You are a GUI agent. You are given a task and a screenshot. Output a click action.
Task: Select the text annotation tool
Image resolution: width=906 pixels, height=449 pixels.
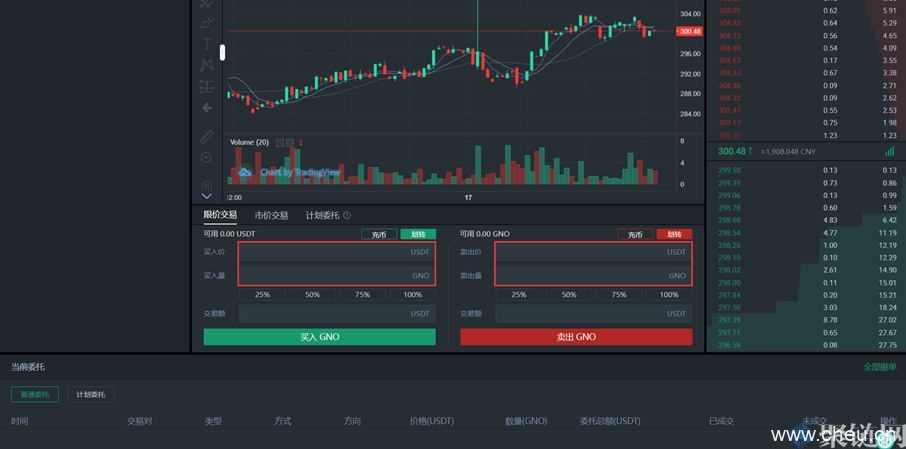207,44
